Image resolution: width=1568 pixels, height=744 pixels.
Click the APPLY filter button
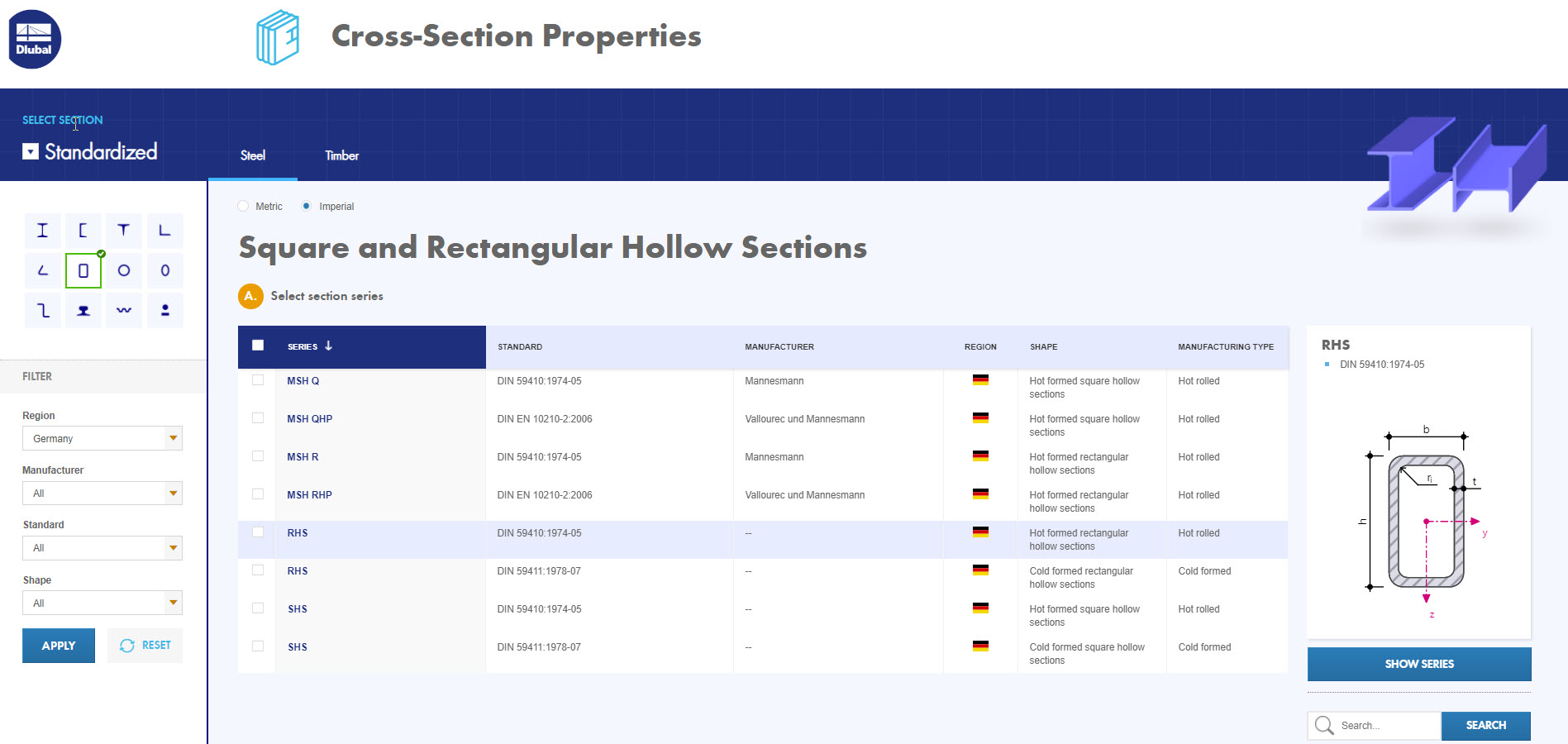click(59, 646)
